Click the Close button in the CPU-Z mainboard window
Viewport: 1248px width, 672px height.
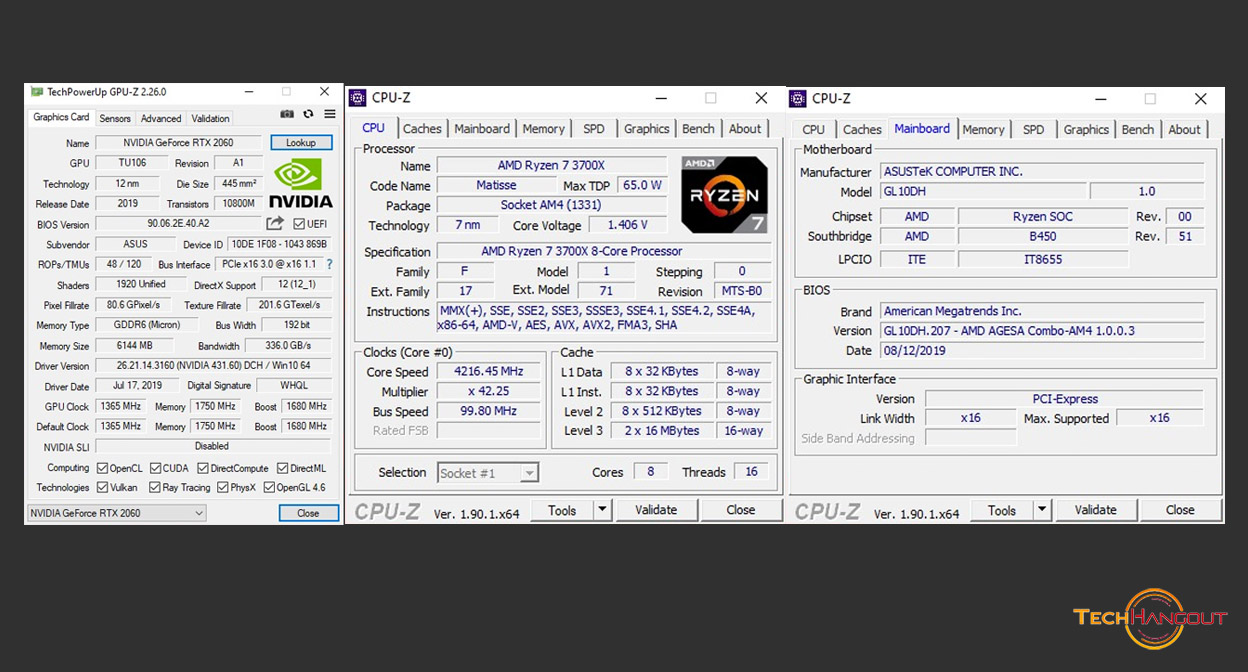(1180, 510)
